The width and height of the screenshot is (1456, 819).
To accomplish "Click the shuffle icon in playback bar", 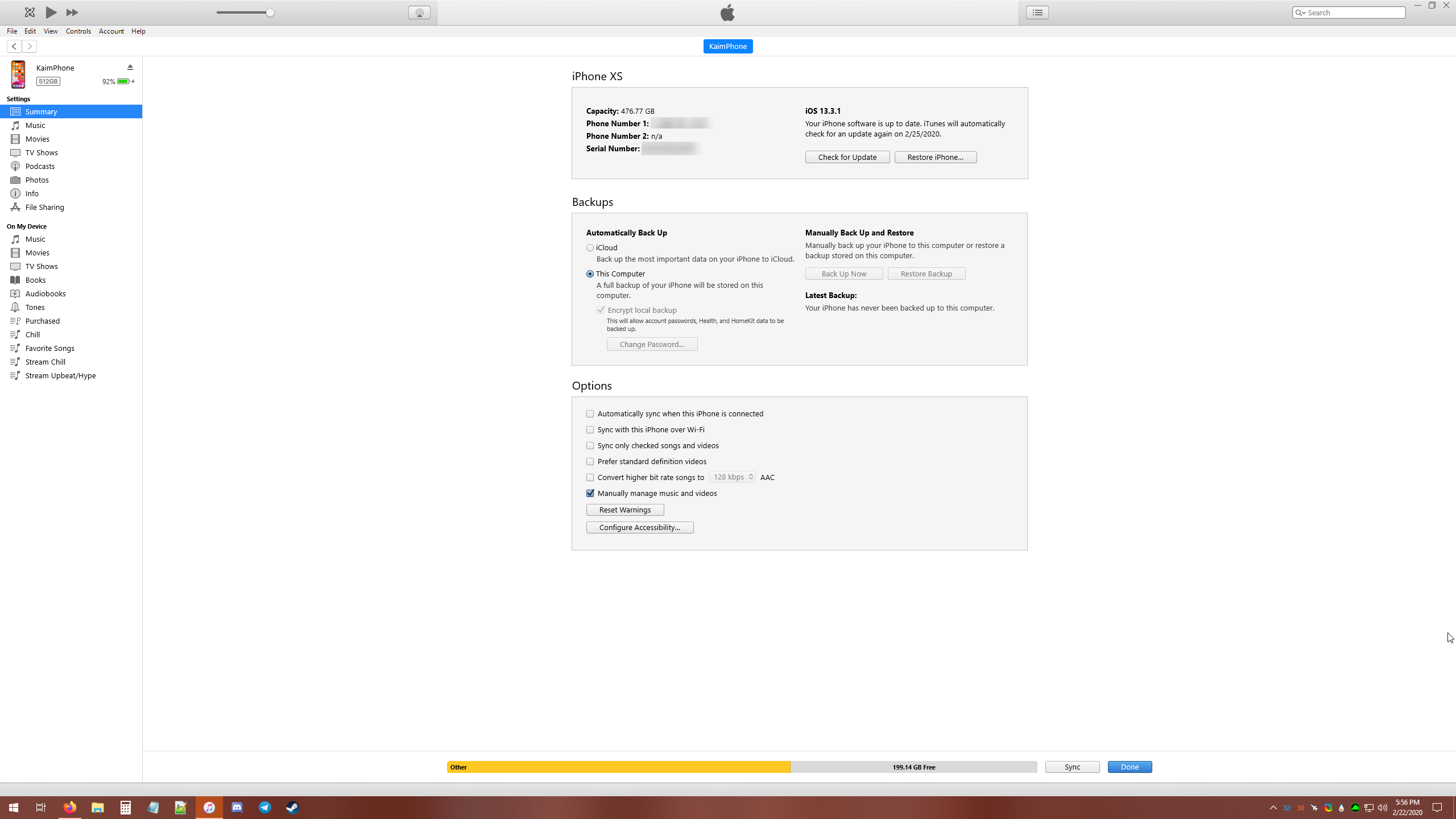I will [30, 12].
